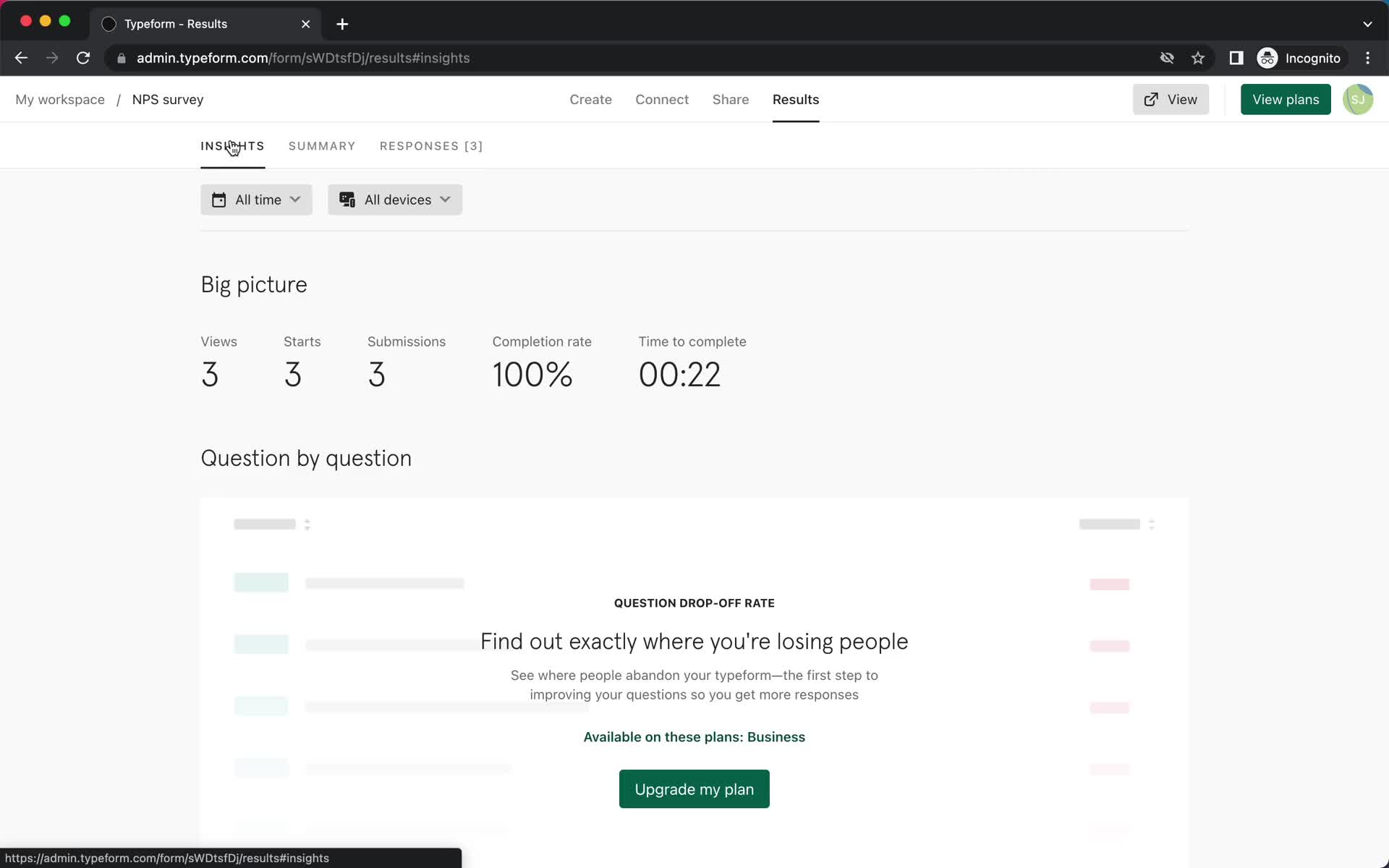Click the crossed-out eye icon in the address bar
The image size is (1389, 868).
click(1167, 58)
